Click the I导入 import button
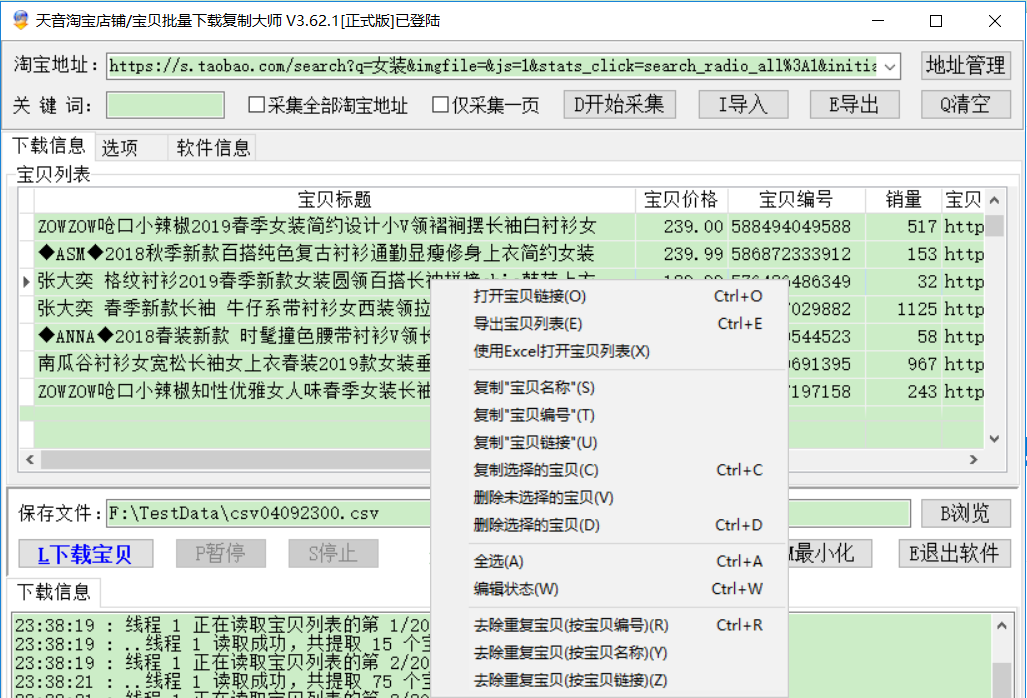 pyautogui.click(x=742, y=104)
